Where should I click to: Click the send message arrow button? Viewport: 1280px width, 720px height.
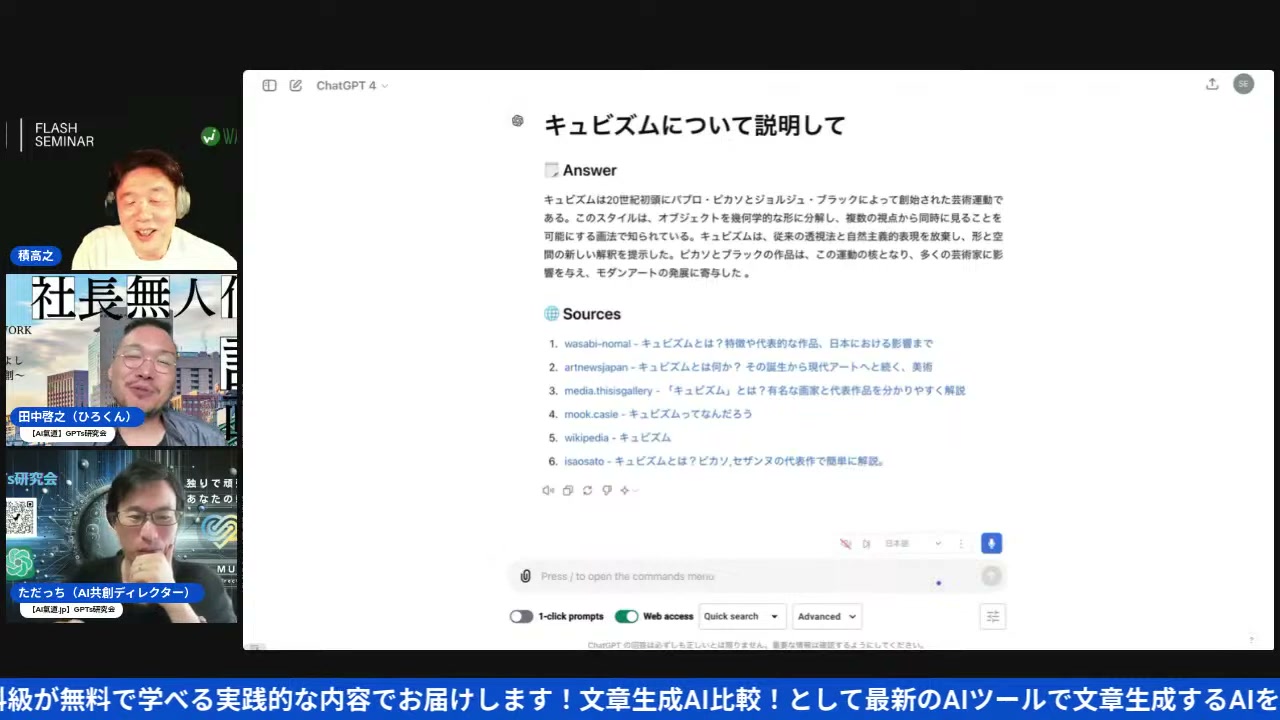991,576
